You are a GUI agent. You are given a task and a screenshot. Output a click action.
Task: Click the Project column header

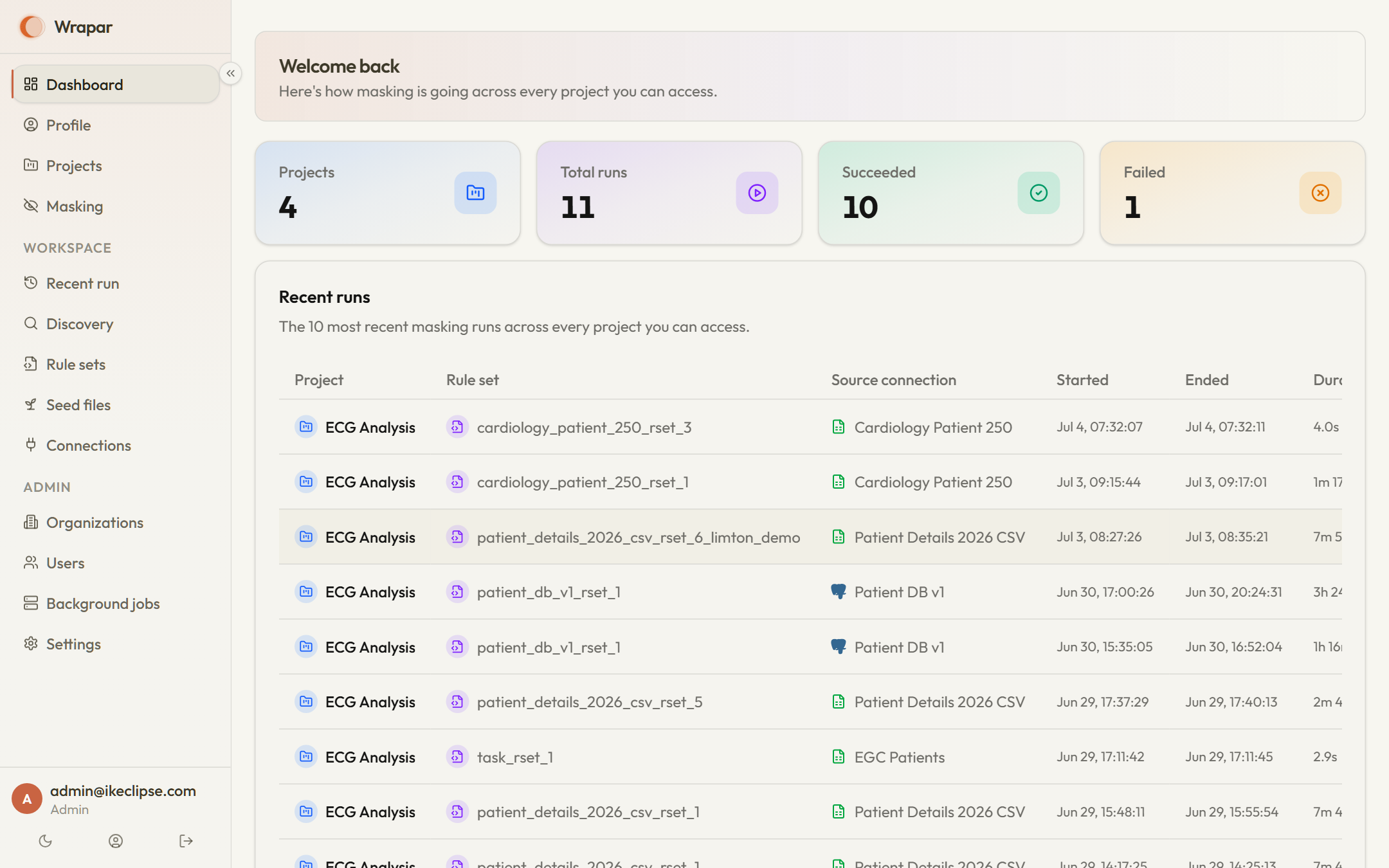click(319, 380)
